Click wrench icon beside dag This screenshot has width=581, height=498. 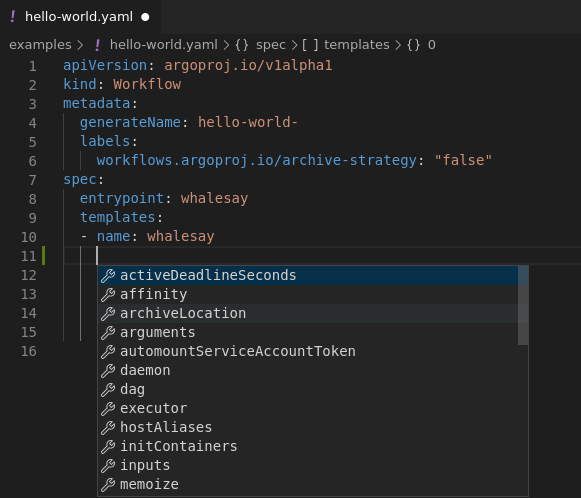108,389
